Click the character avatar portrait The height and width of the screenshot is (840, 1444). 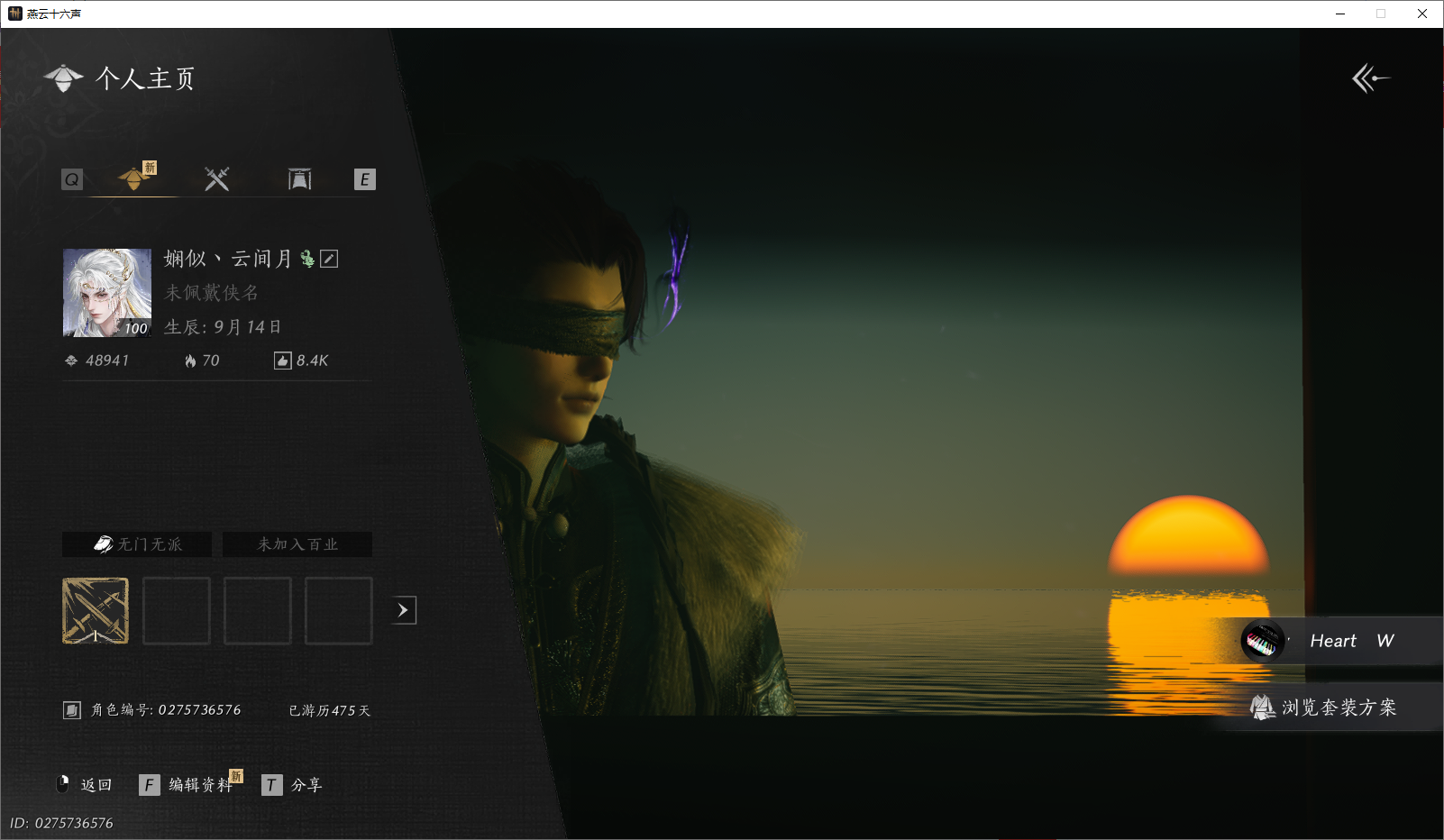coord(107,293)
